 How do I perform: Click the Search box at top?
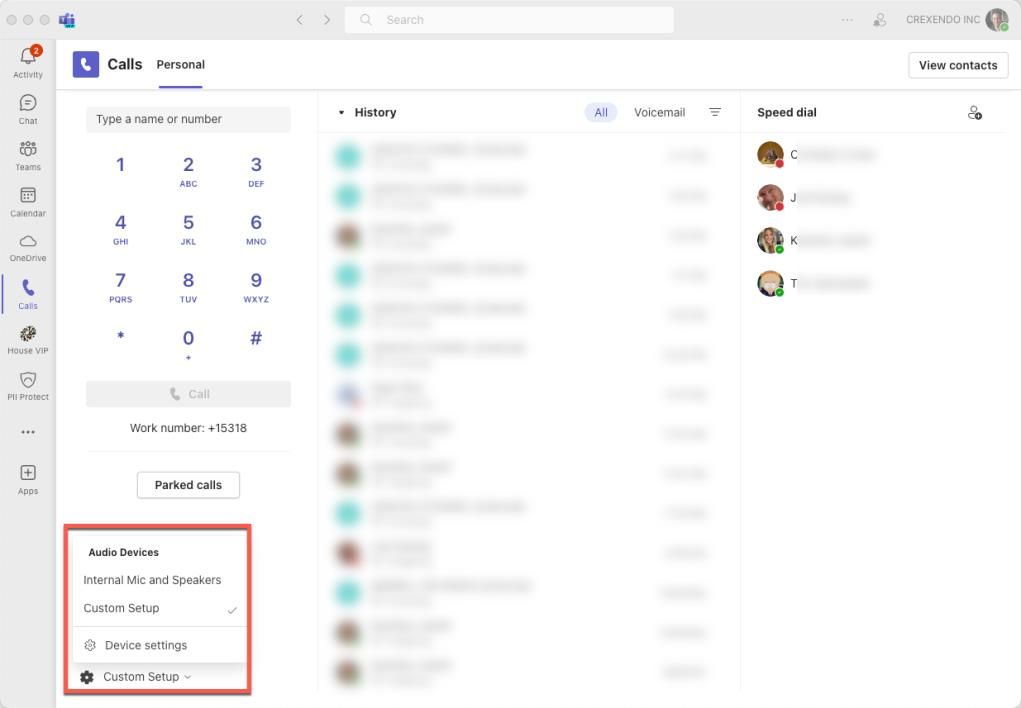point(509,20)
